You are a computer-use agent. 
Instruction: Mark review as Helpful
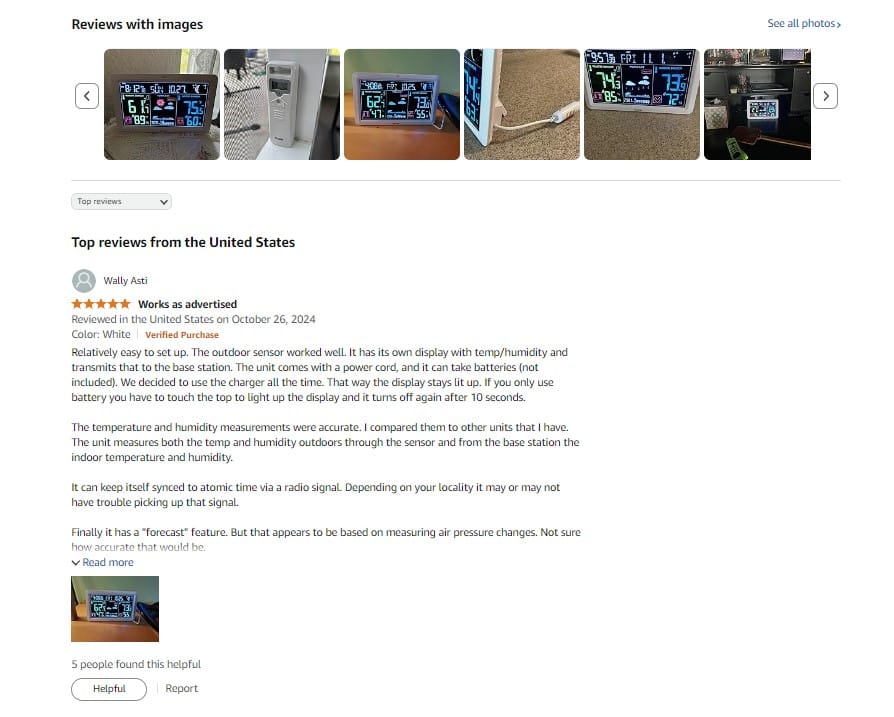pos(109,689)
